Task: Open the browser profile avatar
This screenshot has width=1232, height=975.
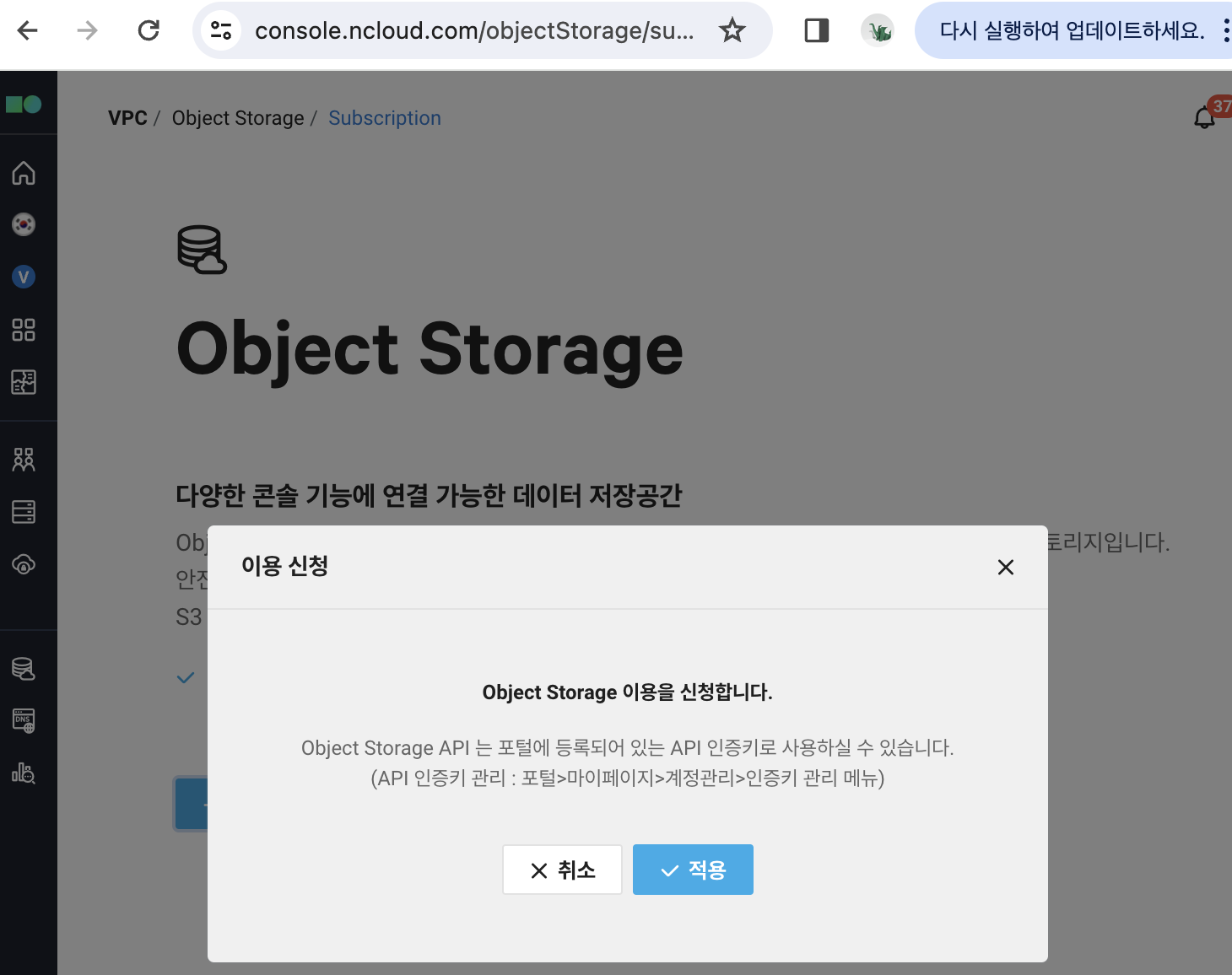Action: click(878, 31)
